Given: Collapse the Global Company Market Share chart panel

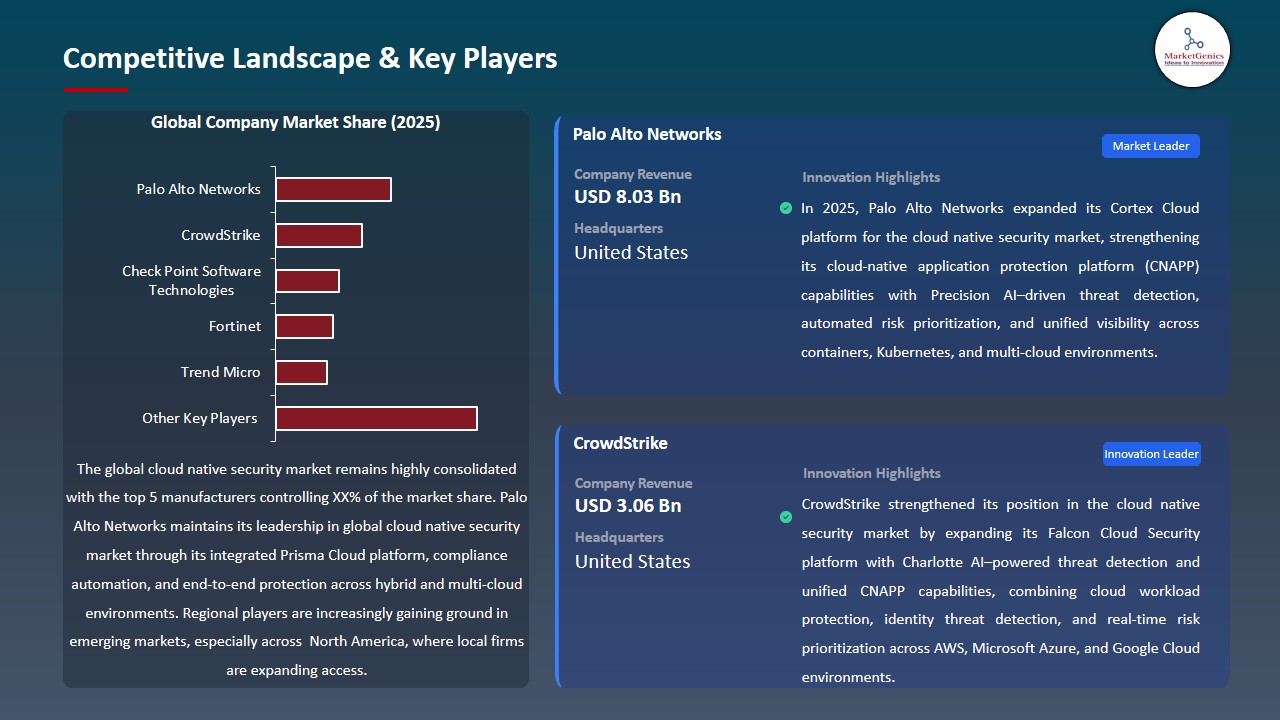Looking at the screenshot, I should tap(296, 122).
